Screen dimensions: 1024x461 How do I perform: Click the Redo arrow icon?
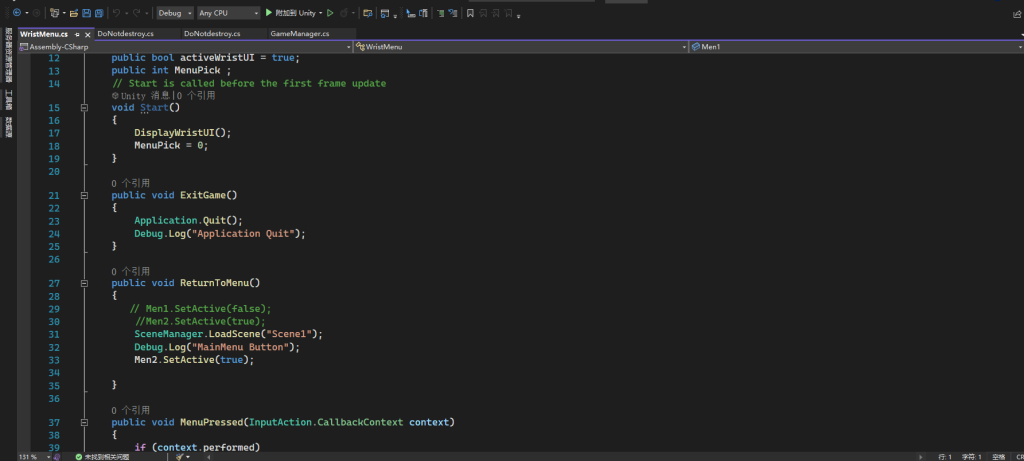[136, 12]
